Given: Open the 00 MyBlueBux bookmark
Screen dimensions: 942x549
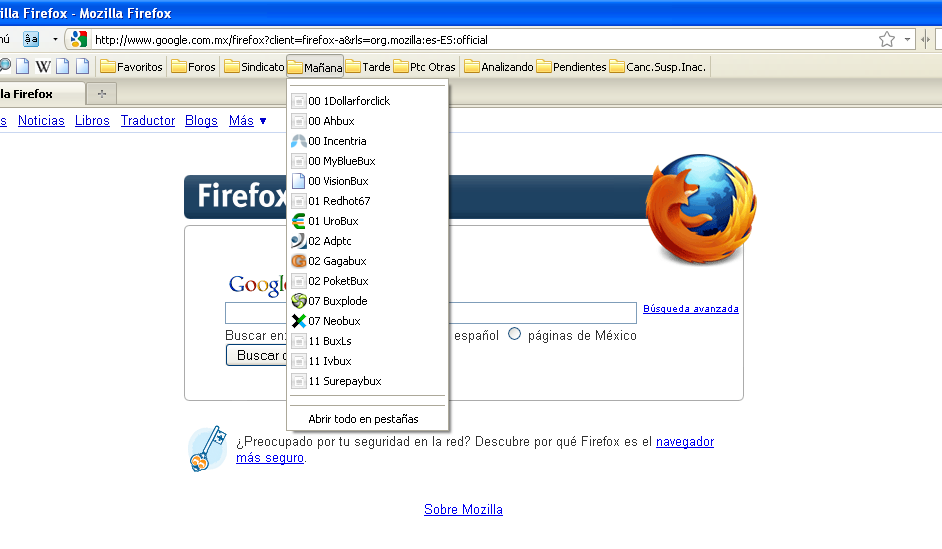Looking at the screenshot, I should [368, 161].
